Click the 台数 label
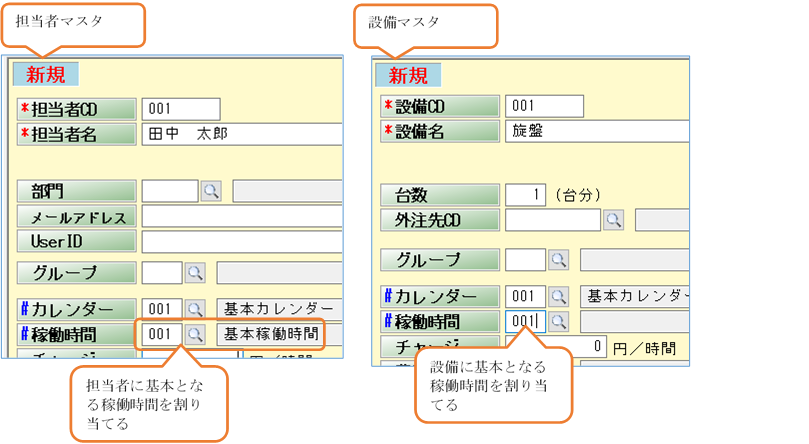The image size is (809, 444). pyautogui.click(x=440, y=195)
